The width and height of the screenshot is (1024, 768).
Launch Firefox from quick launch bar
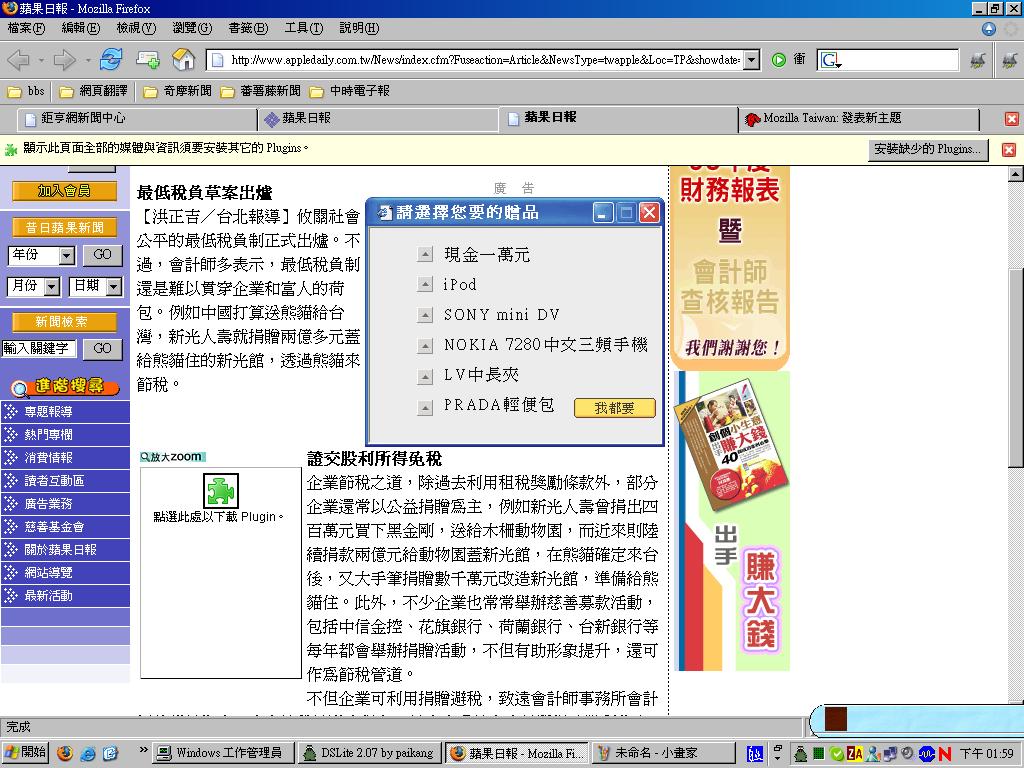tap(65, 753)
